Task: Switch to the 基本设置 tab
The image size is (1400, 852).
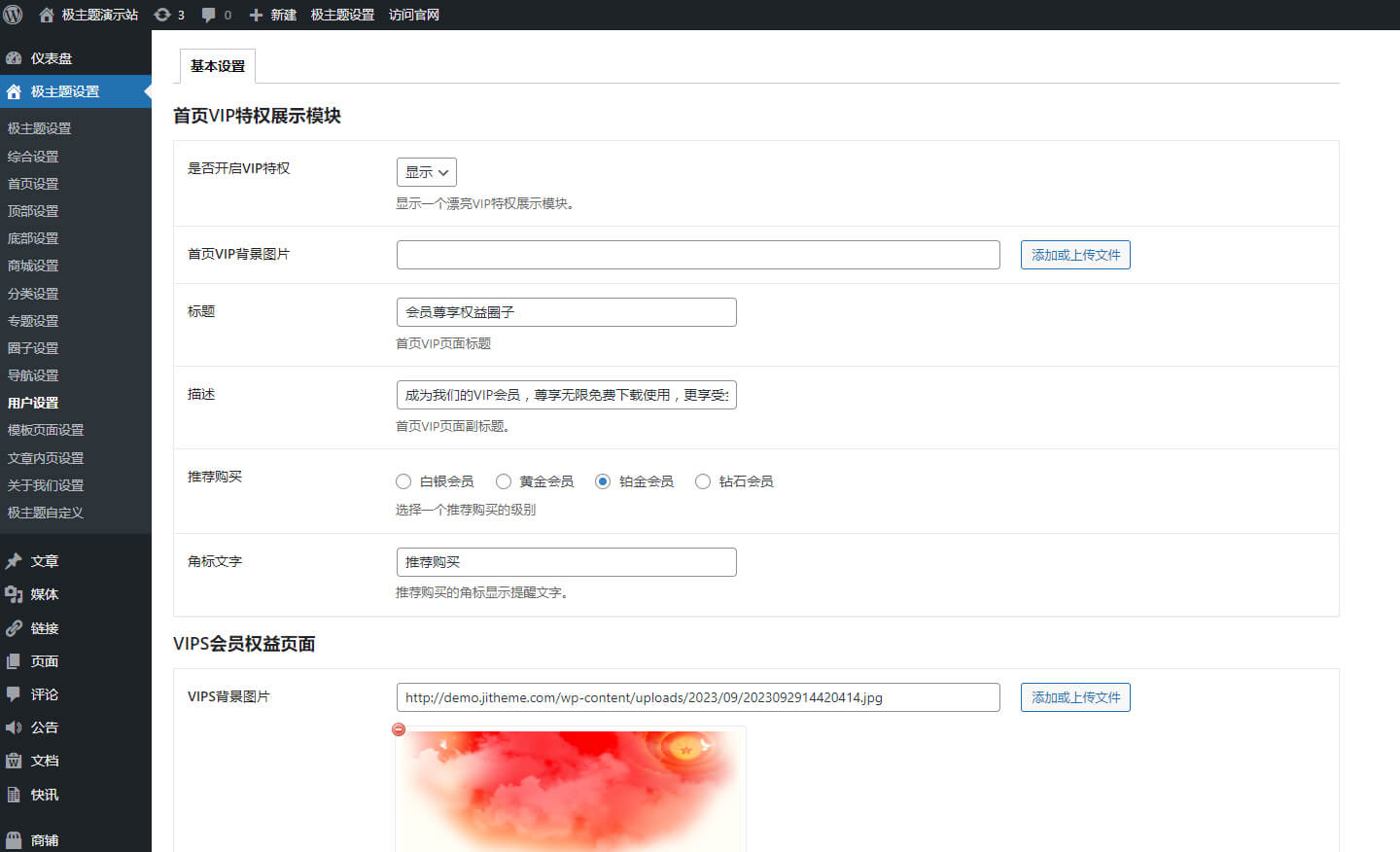Action: click(x=218, y=66)
